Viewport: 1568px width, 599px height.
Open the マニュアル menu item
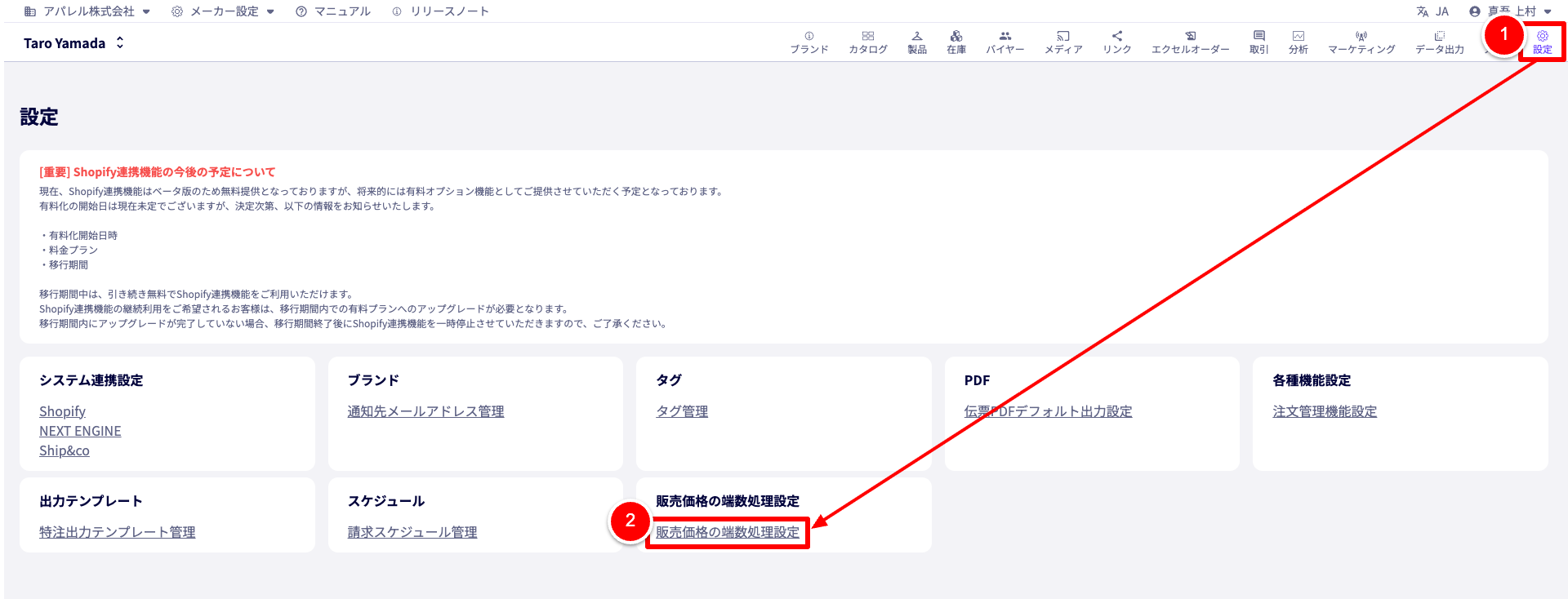[333, 11]
